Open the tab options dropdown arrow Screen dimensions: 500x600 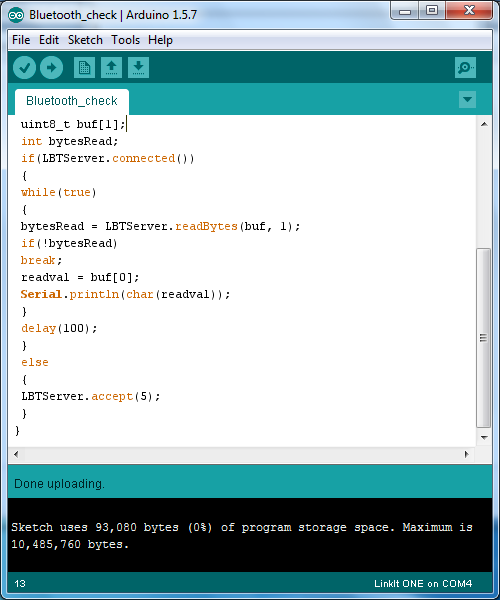click(x=467, y=99)
